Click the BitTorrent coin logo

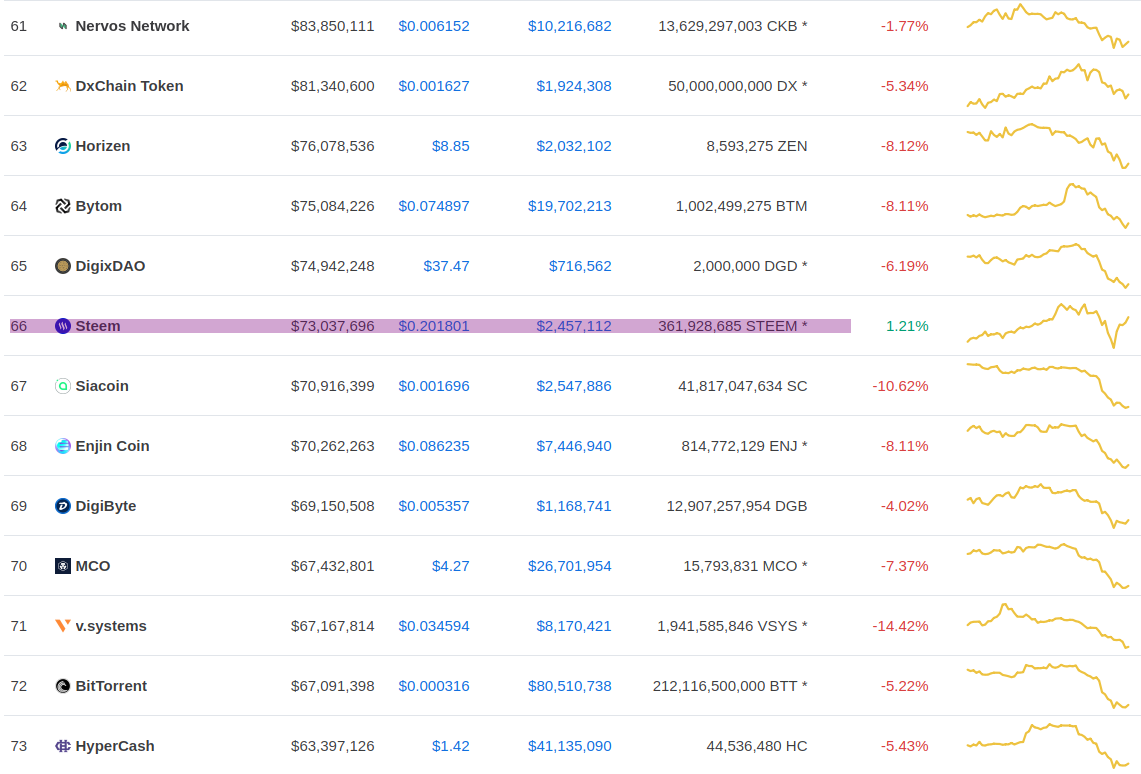pyautogui.click(x=62, y=686)
